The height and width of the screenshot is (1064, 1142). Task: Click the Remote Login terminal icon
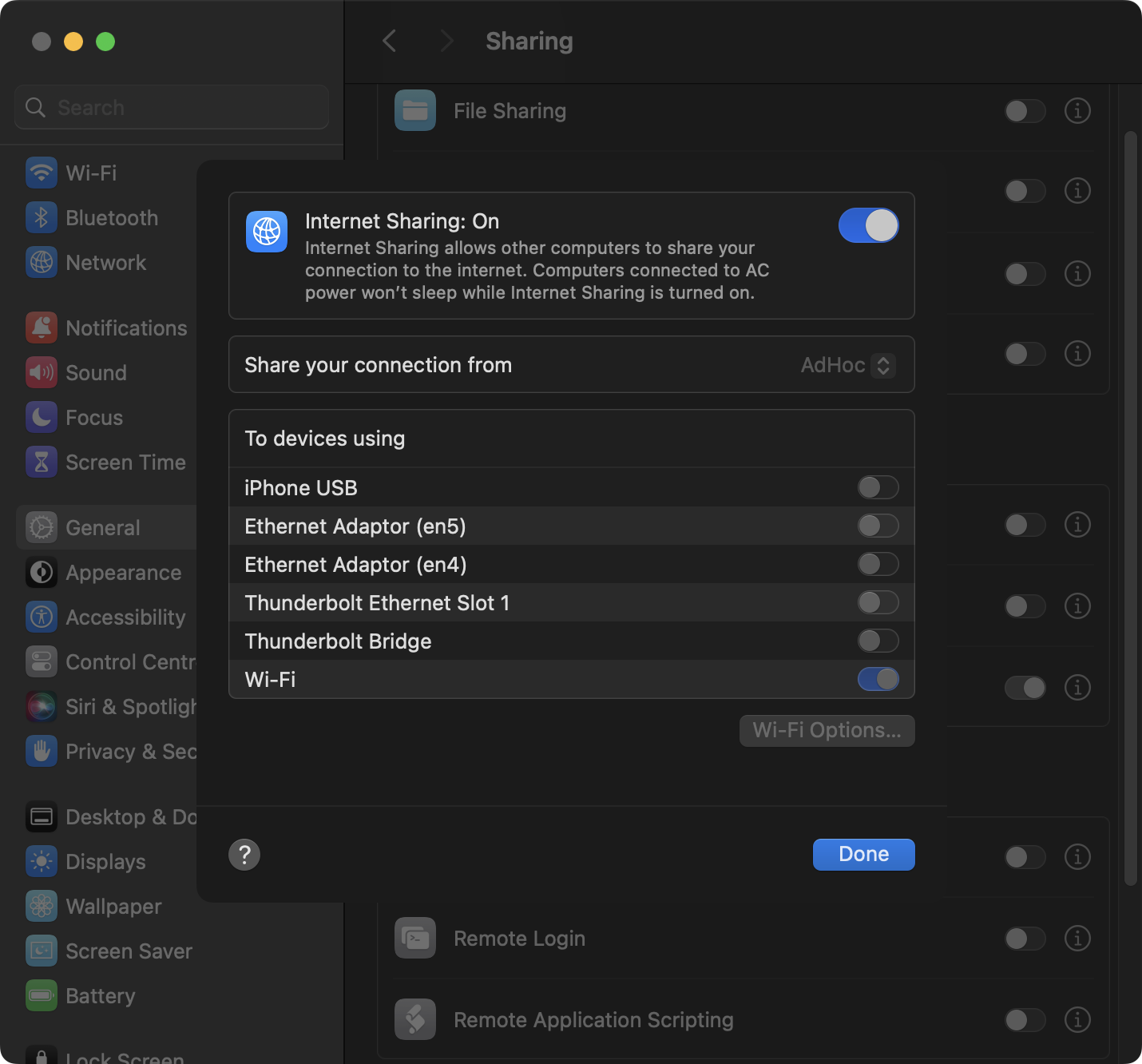tap(415, 938)
